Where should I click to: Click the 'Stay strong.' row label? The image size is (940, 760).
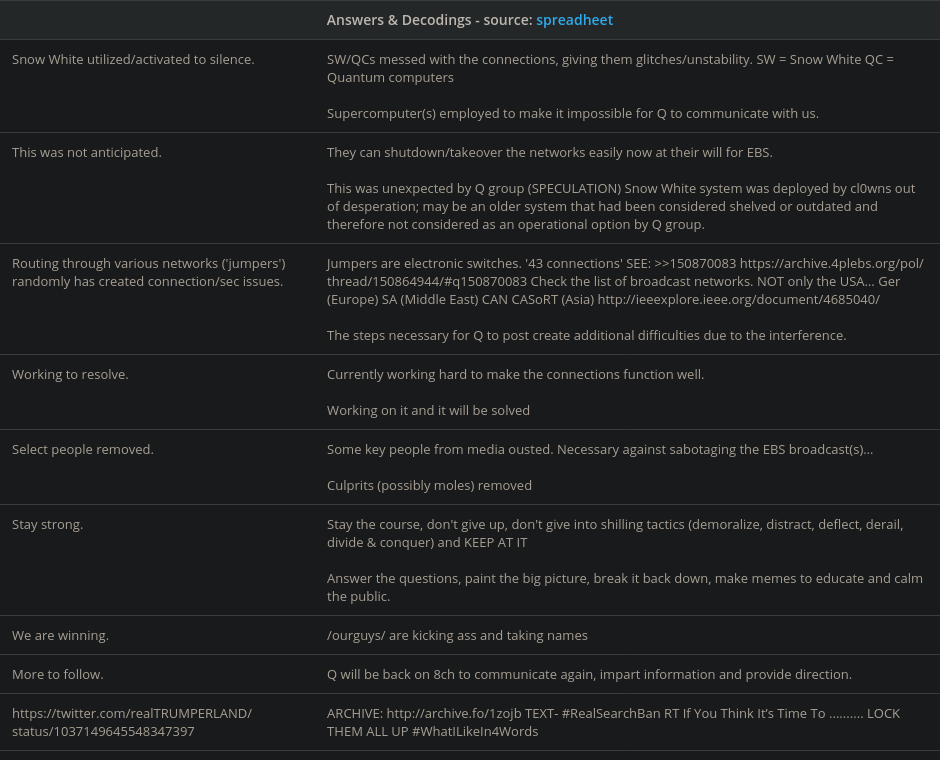pyautogui.click(x=47, y=524)
